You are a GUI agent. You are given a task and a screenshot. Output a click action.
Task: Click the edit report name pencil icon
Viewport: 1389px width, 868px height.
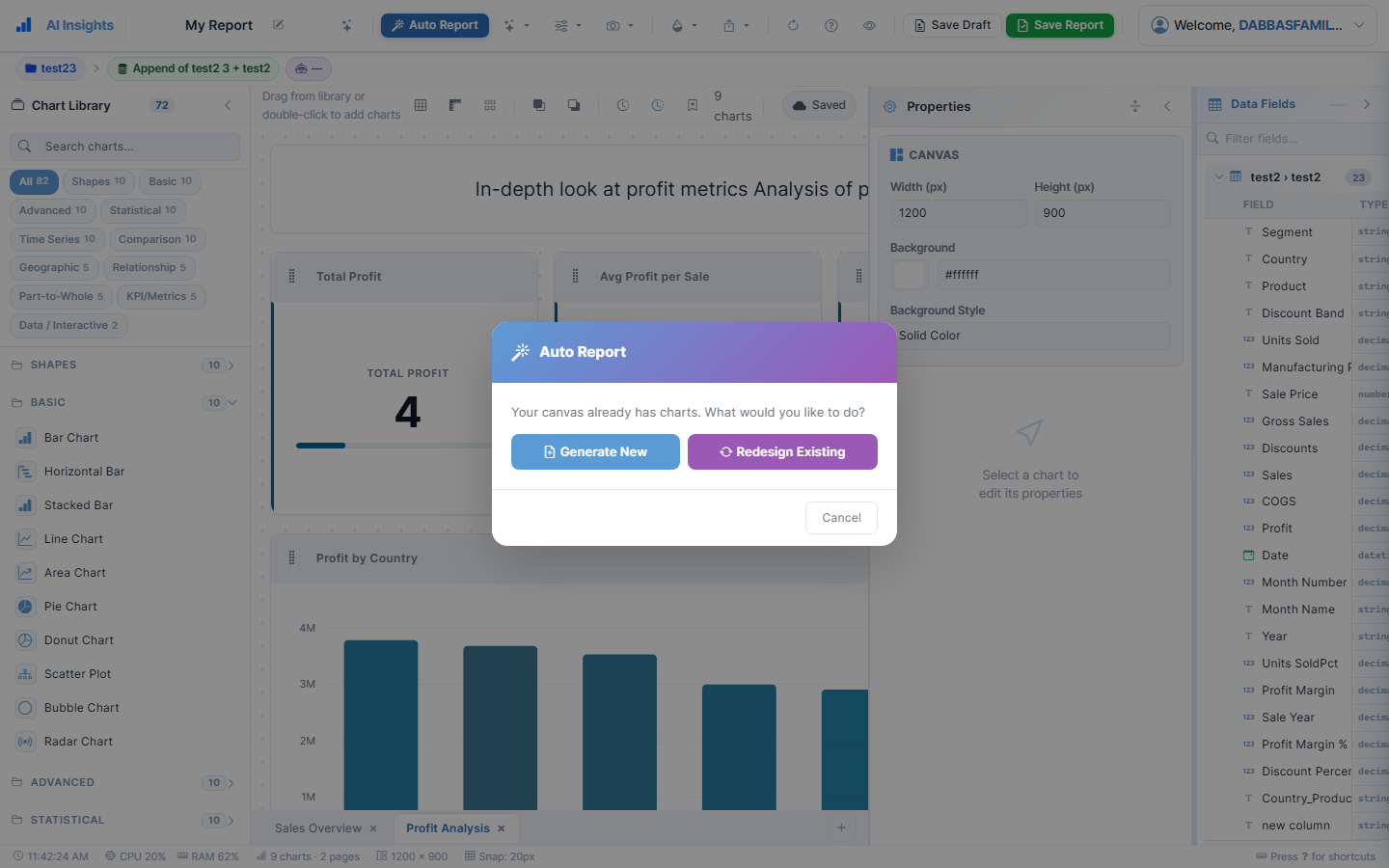click(279, 25)
